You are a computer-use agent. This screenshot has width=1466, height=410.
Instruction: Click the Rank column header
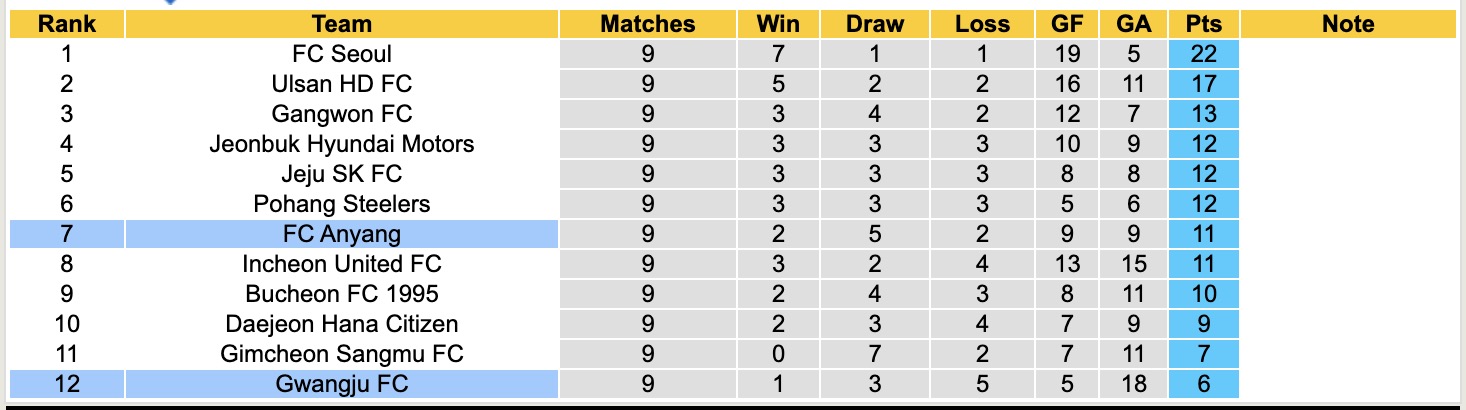pyautogui.click(x=66, y=24)
